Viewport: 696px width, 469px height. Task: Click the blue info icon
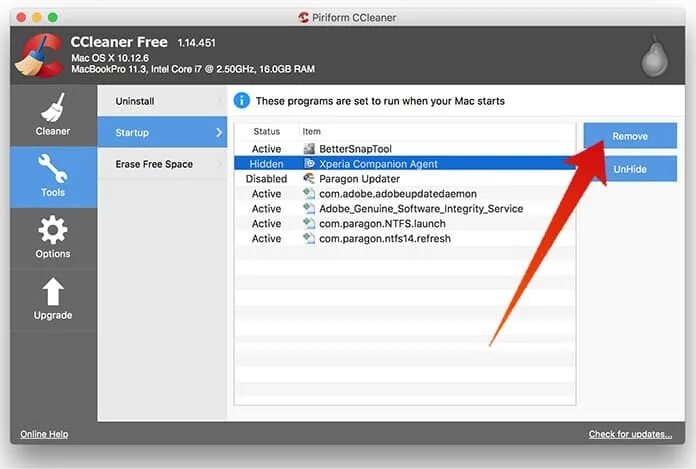241,101
